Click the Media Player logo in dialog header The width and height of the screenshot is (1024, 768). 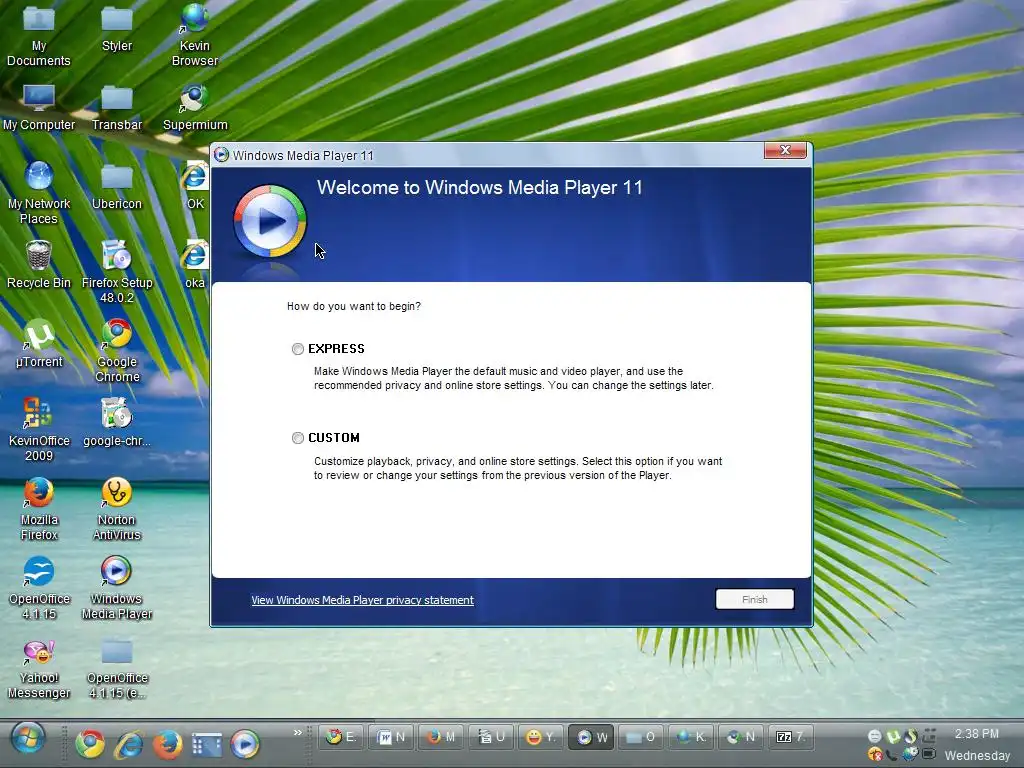coord(270,221)
